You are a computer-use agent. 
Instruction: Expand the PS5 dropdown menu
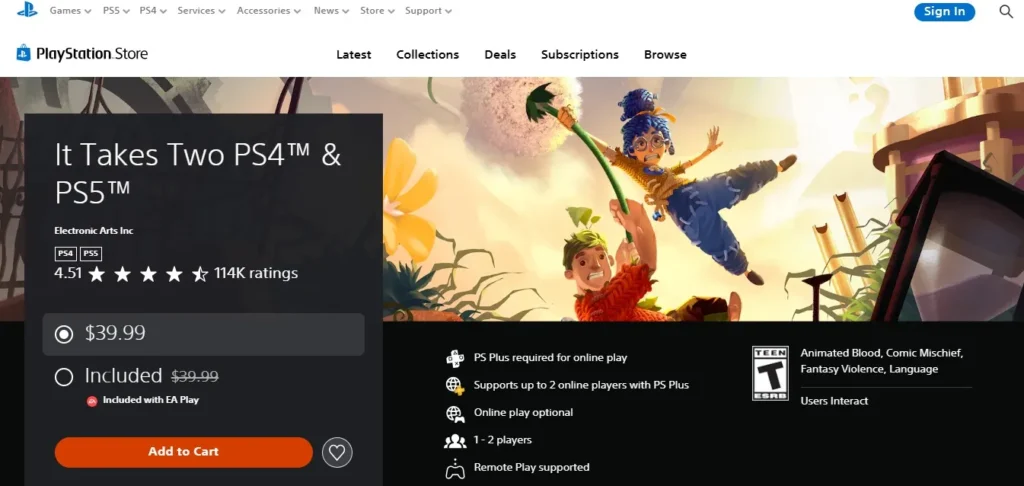(115, 11)
